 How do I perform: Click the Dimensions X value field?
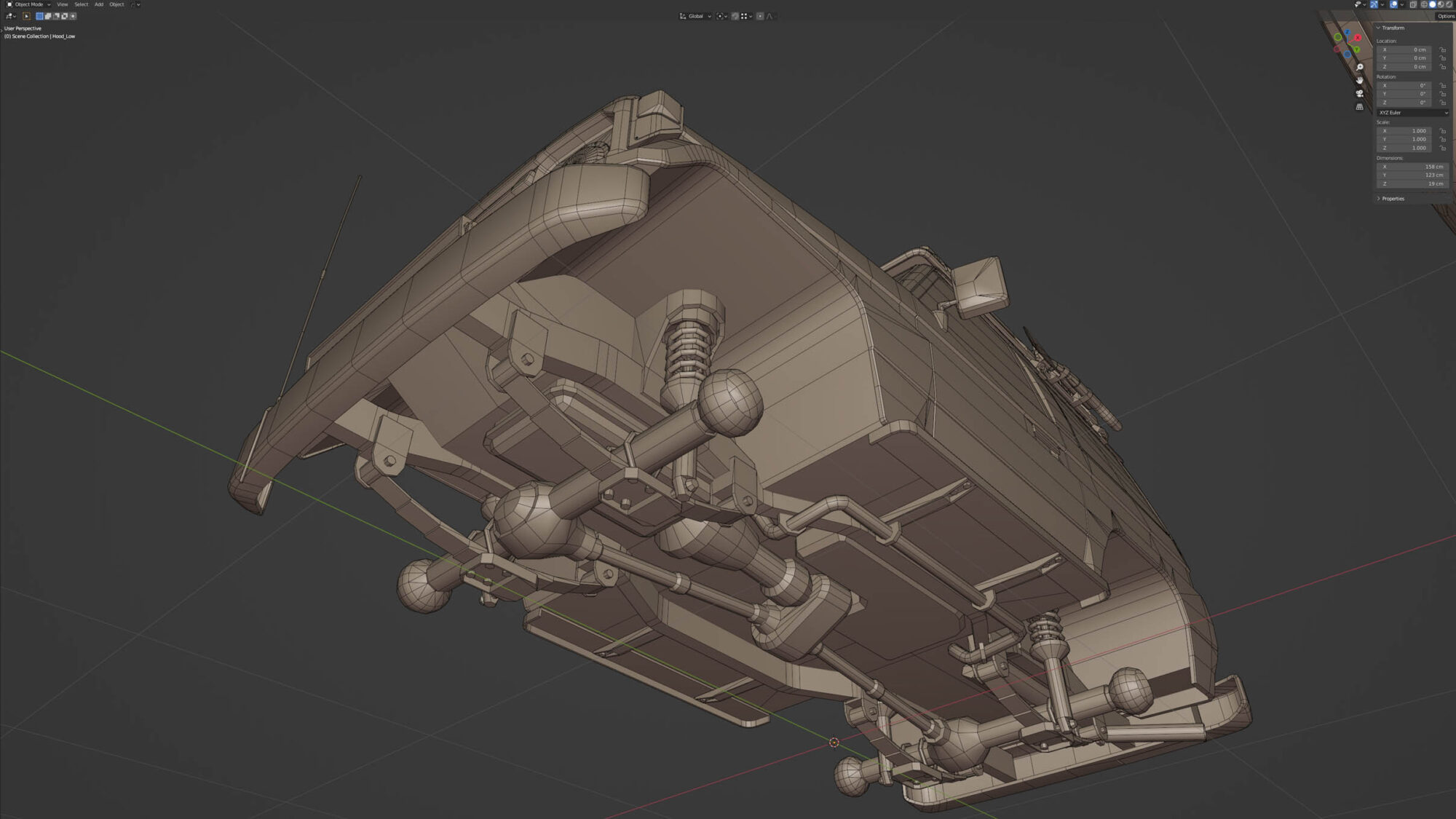pos(1412,167)
